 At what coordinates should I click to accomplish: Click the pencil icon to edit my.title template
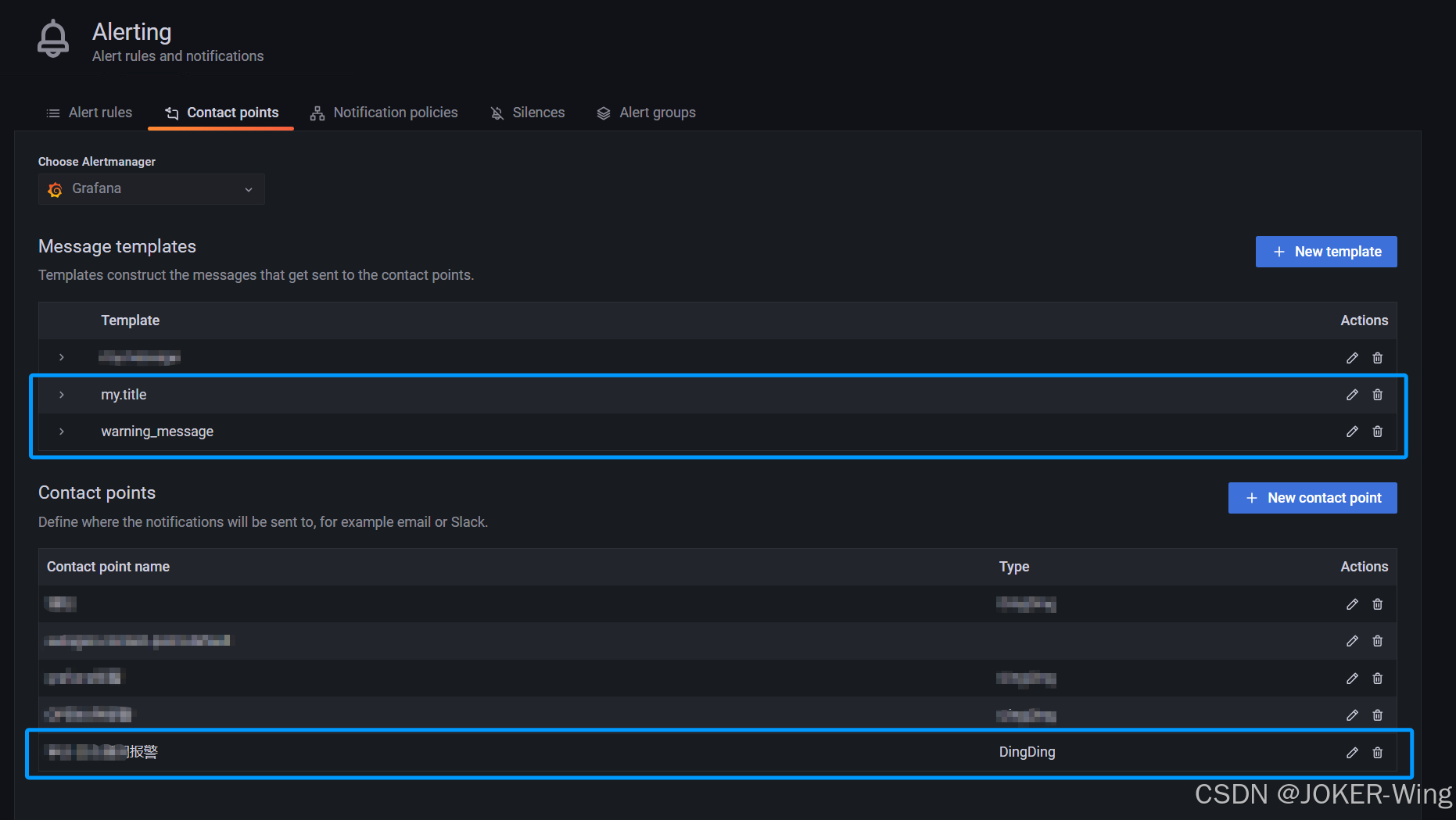pyautogui.click(x=1352, y=395)
